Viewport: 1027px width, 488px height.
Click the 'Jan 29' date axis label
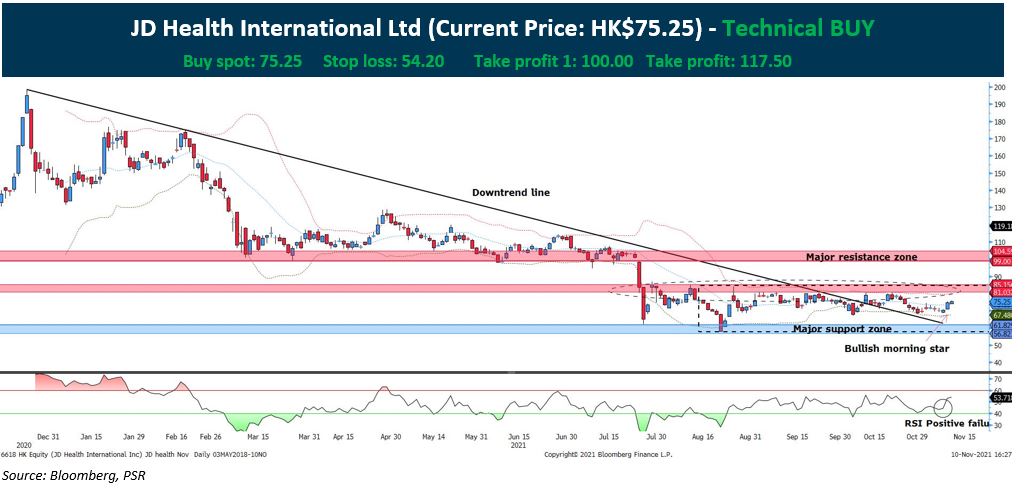click(x=134, y=436)
